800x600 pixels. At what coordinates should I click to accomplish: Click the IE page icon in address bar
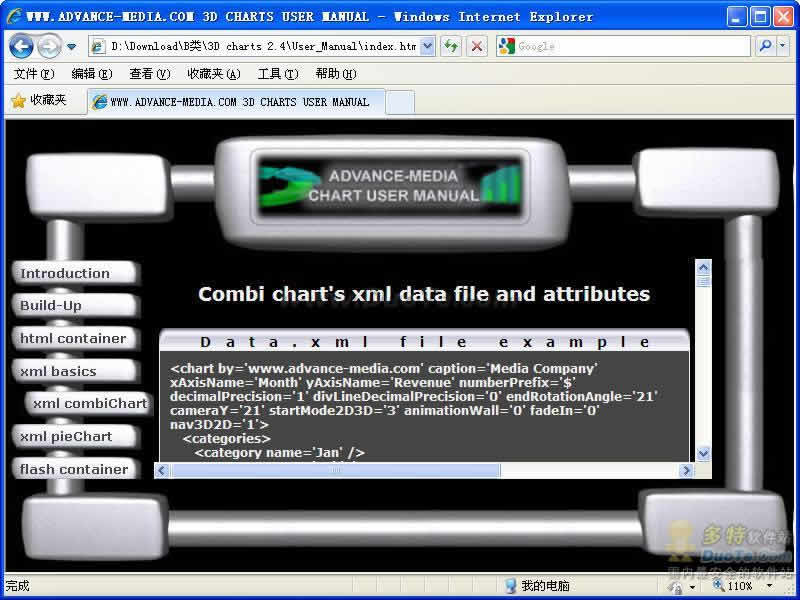[97, 46]
